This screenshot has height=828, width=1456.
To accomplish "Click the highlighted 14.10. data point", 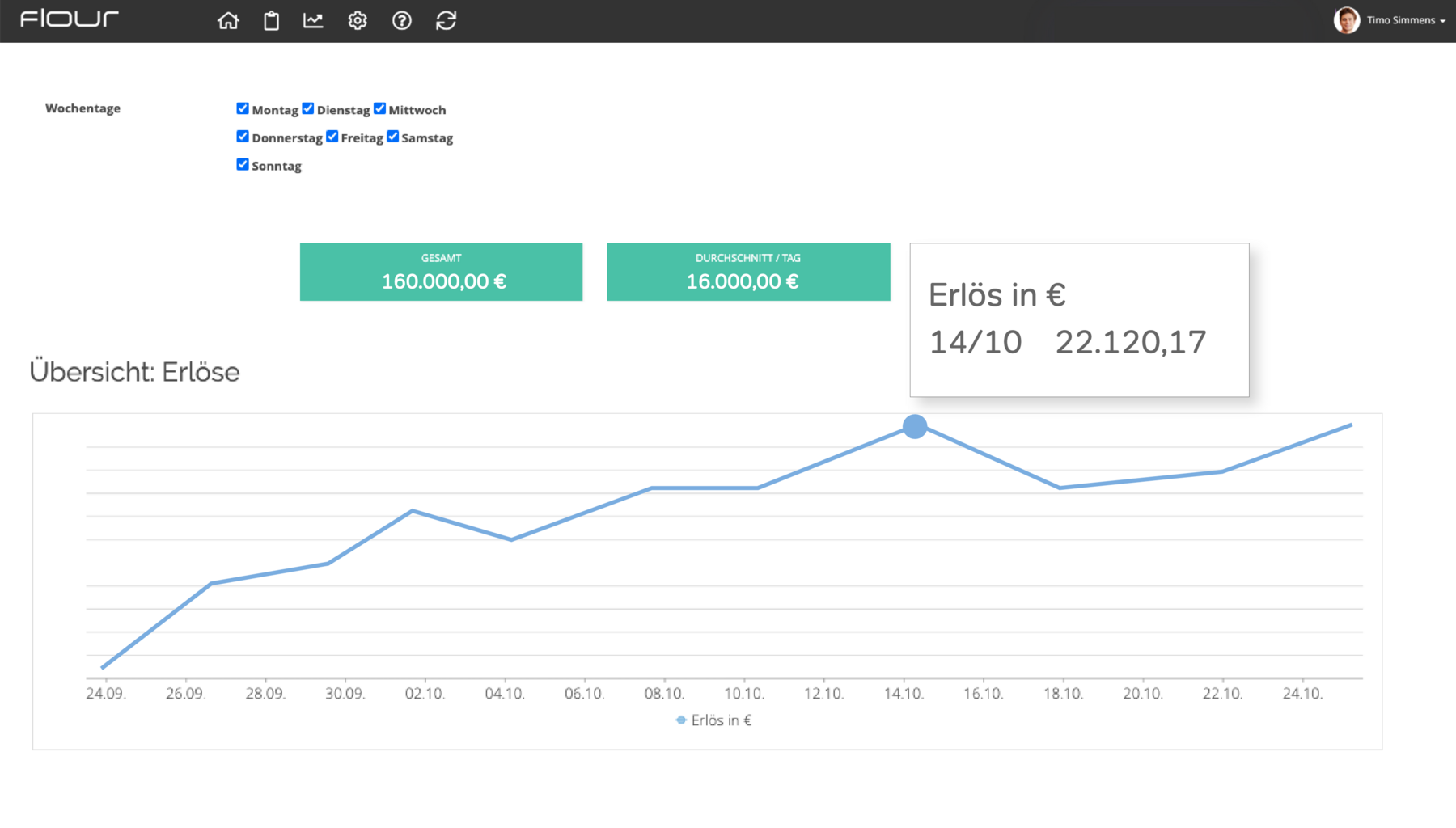I will (915, 426).
